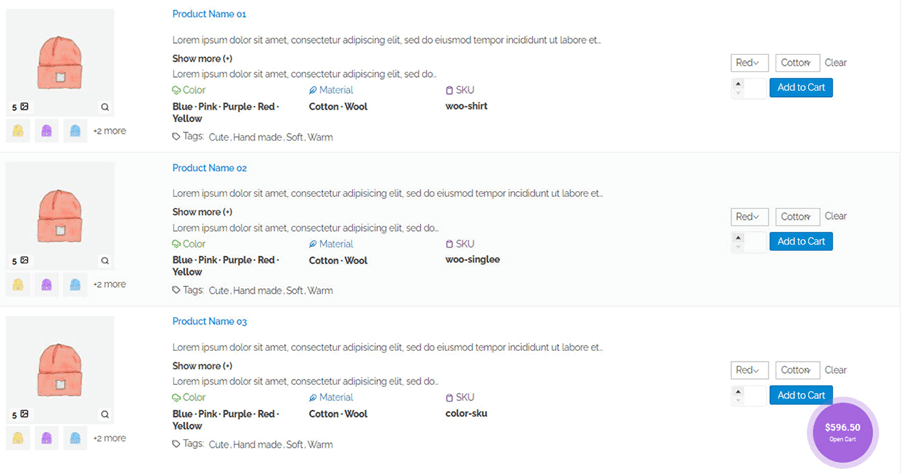The height and width of the screenshot is (474, 901).
Task: Increase quantity for Product 01 using up arrow
Action: [x=738, y=83]
